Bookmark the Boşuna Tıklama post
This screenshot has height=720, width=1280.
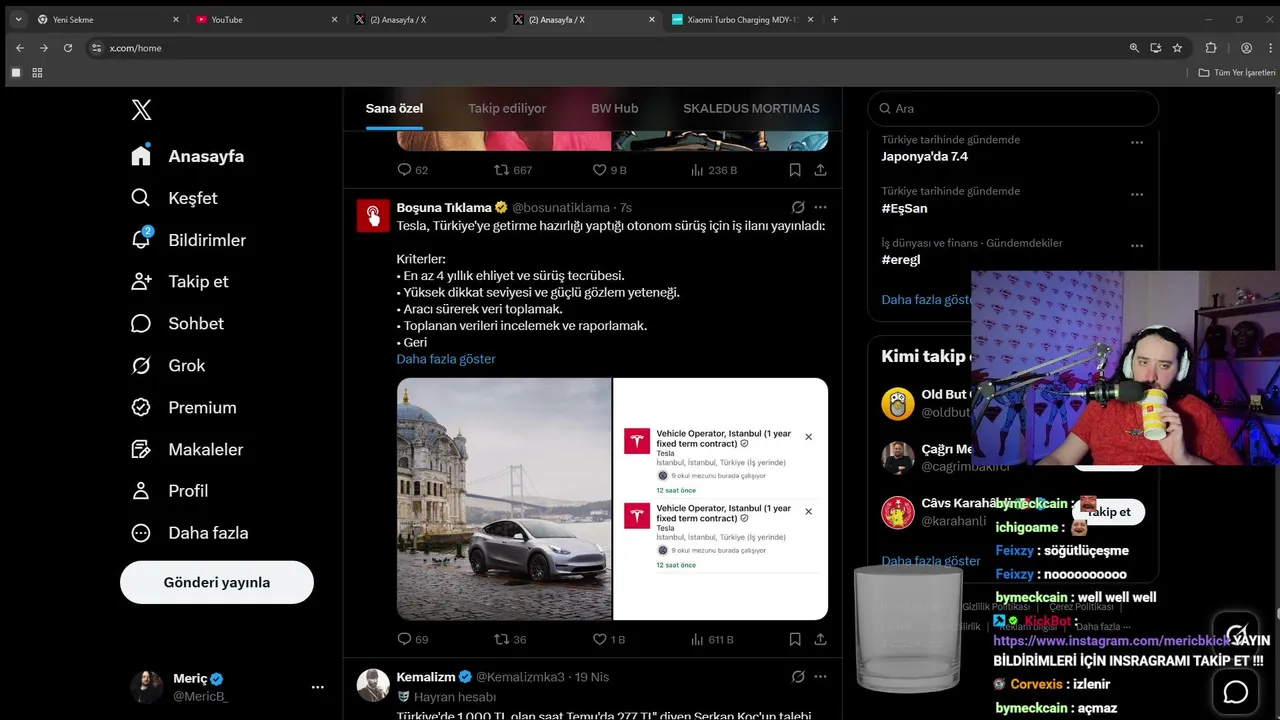point(795,639)
